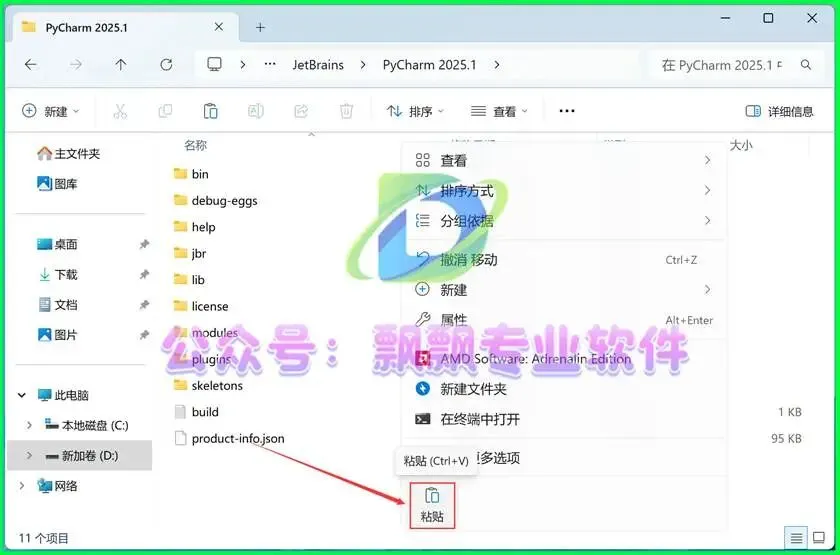Refresh the current folder

(166, 65)
